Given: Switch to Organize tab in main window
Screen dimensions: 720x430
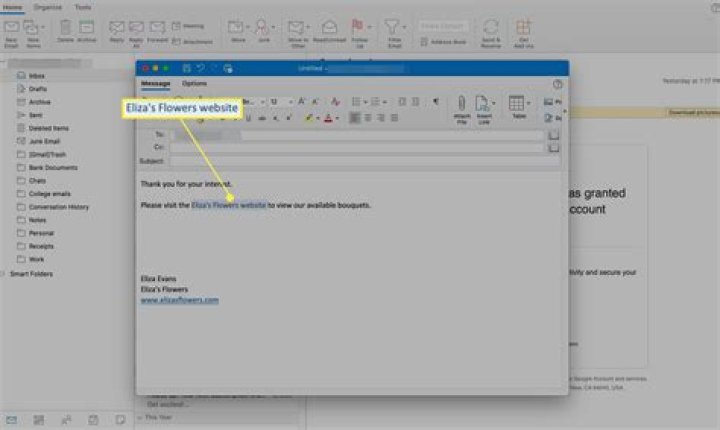Looking at the screenshot, I should pos(47,7).
